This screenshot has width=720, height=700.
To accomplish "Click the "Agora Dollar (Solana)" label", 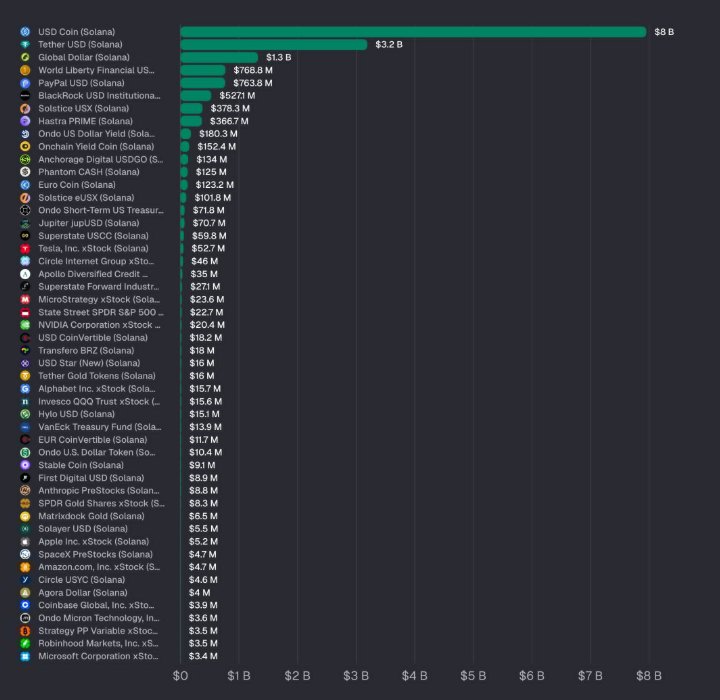I will tap(83, 593).
